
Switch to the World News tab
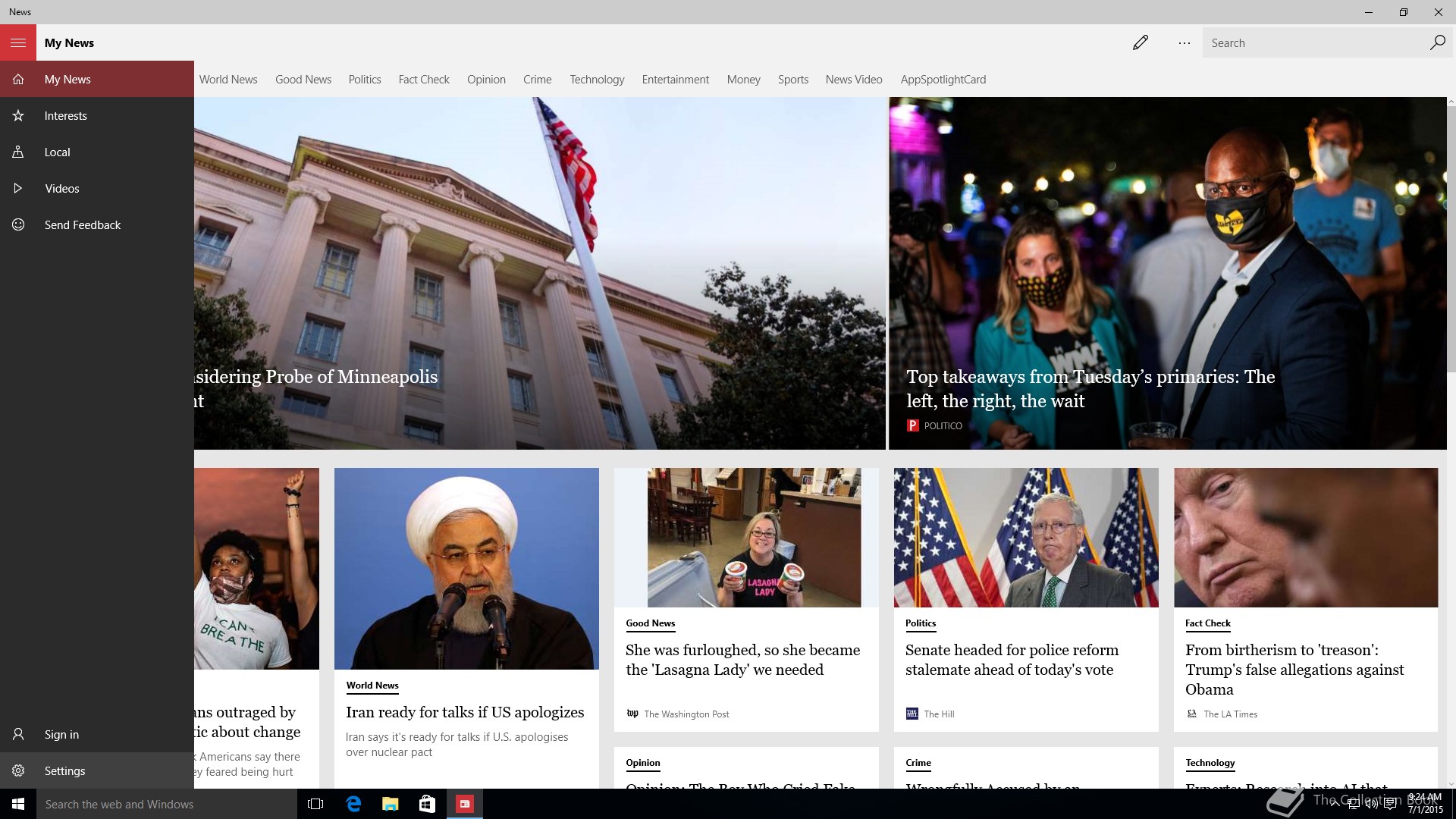(228, 79)
